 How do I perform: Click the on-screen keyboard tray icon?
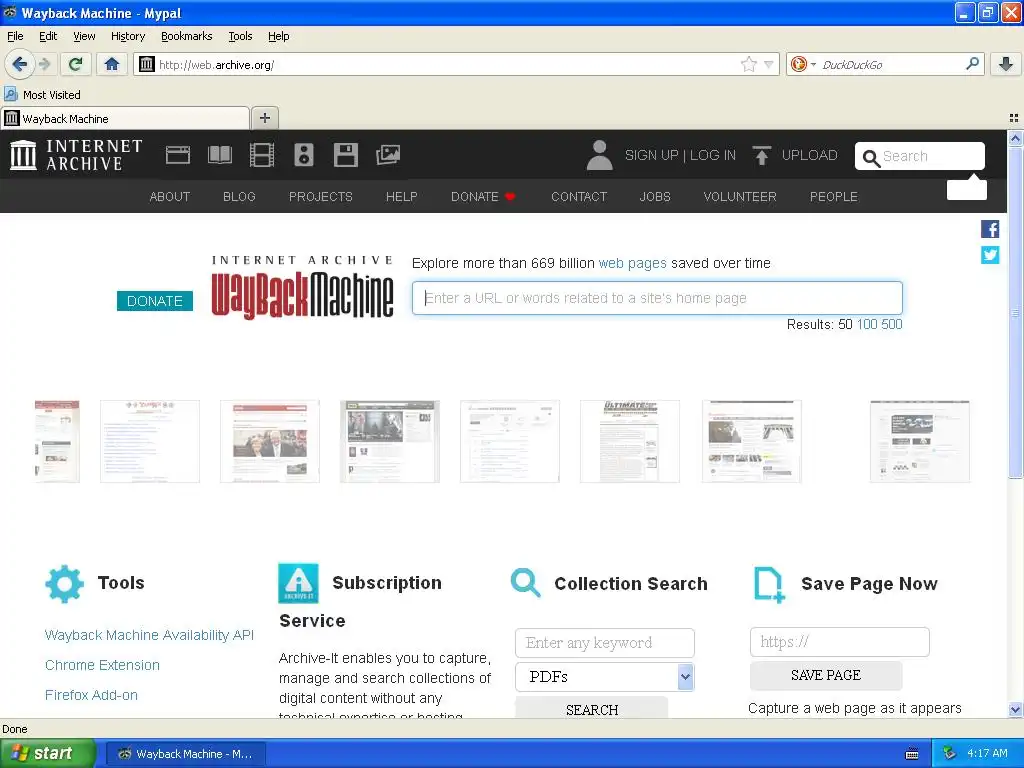(x=912, y=754)
